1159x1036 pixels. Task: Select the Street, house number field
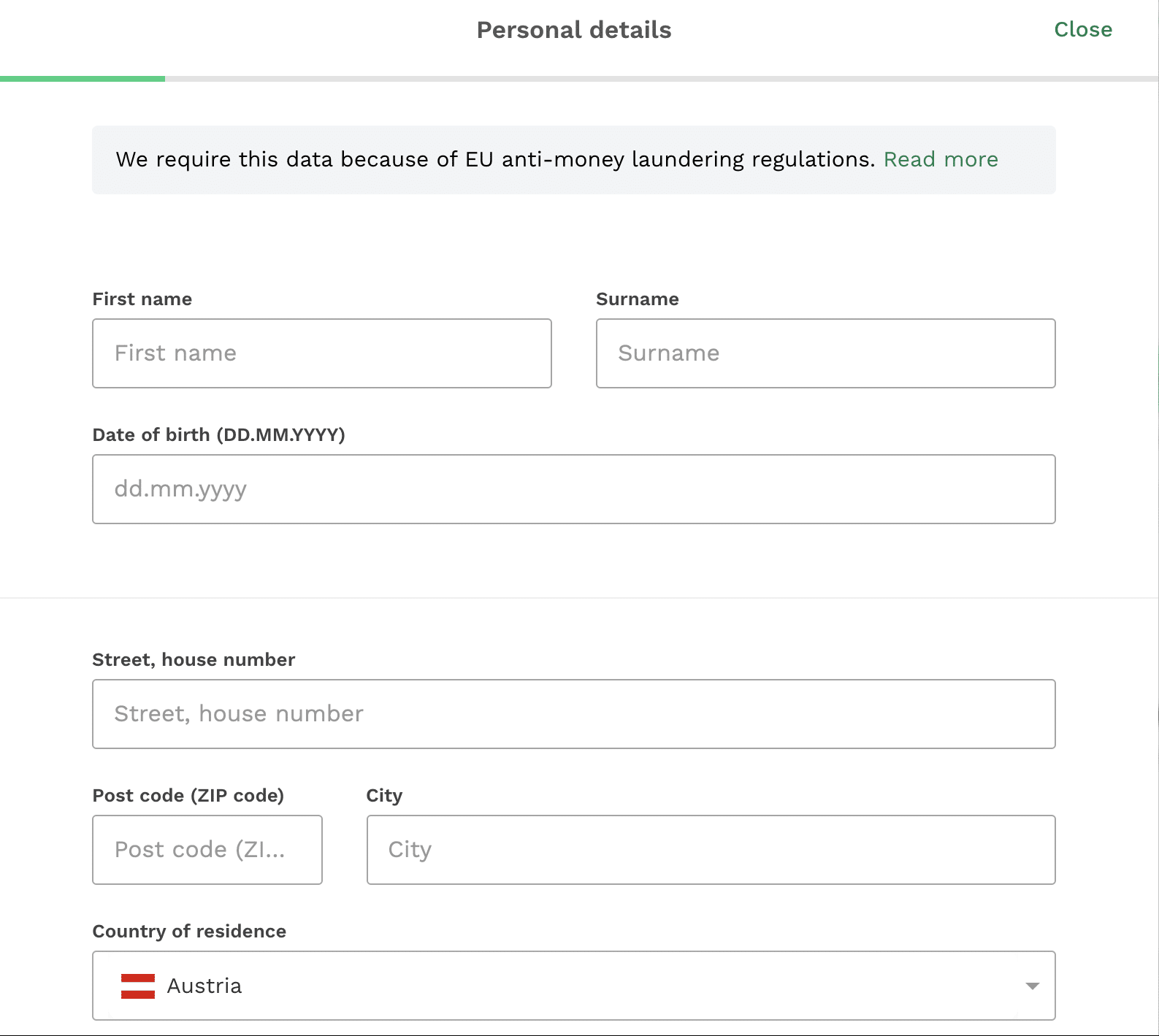[574, 714]
